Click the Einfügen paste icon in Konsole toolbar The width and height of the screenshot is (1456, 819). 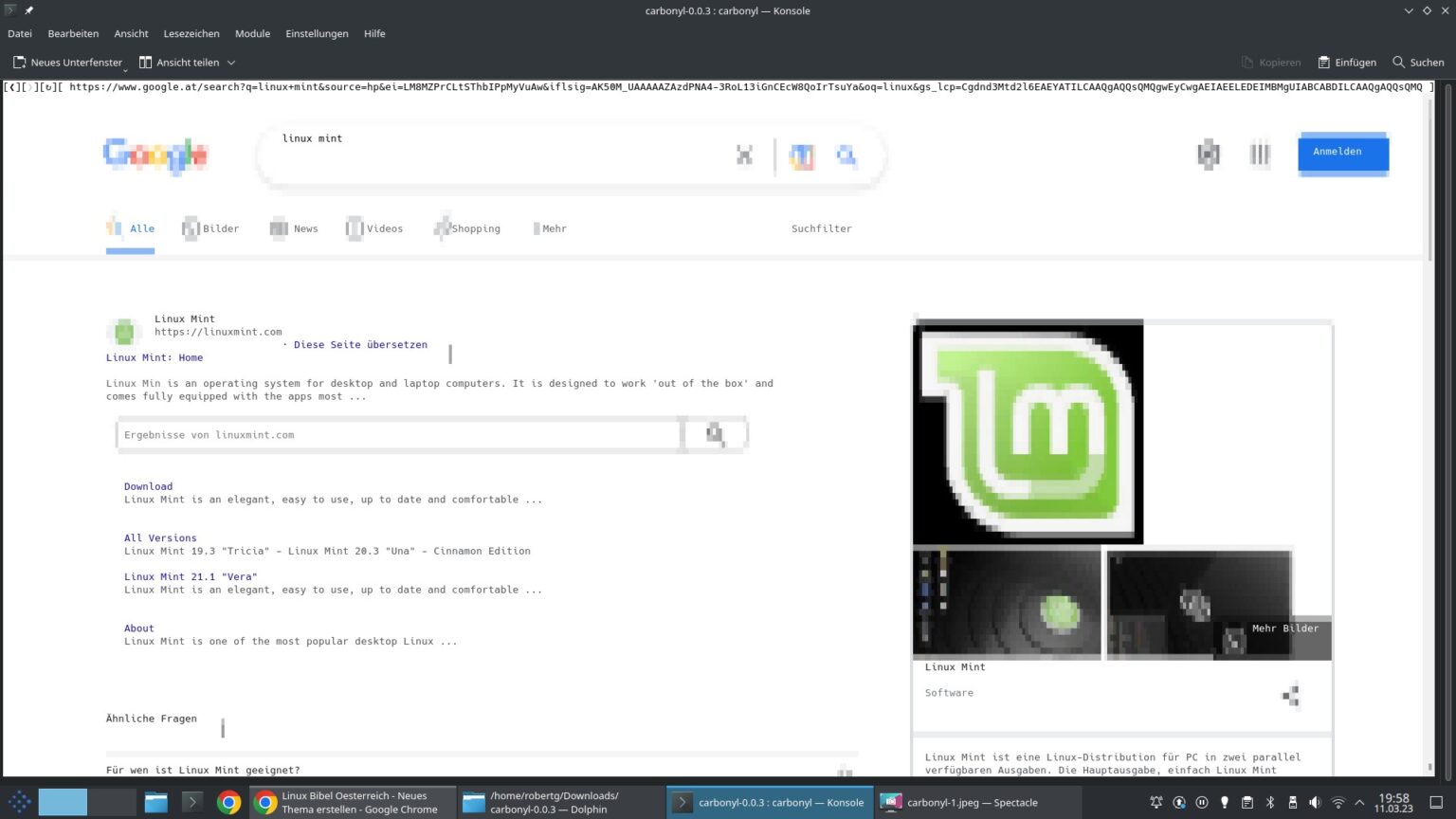click(x=1325, y=62)
